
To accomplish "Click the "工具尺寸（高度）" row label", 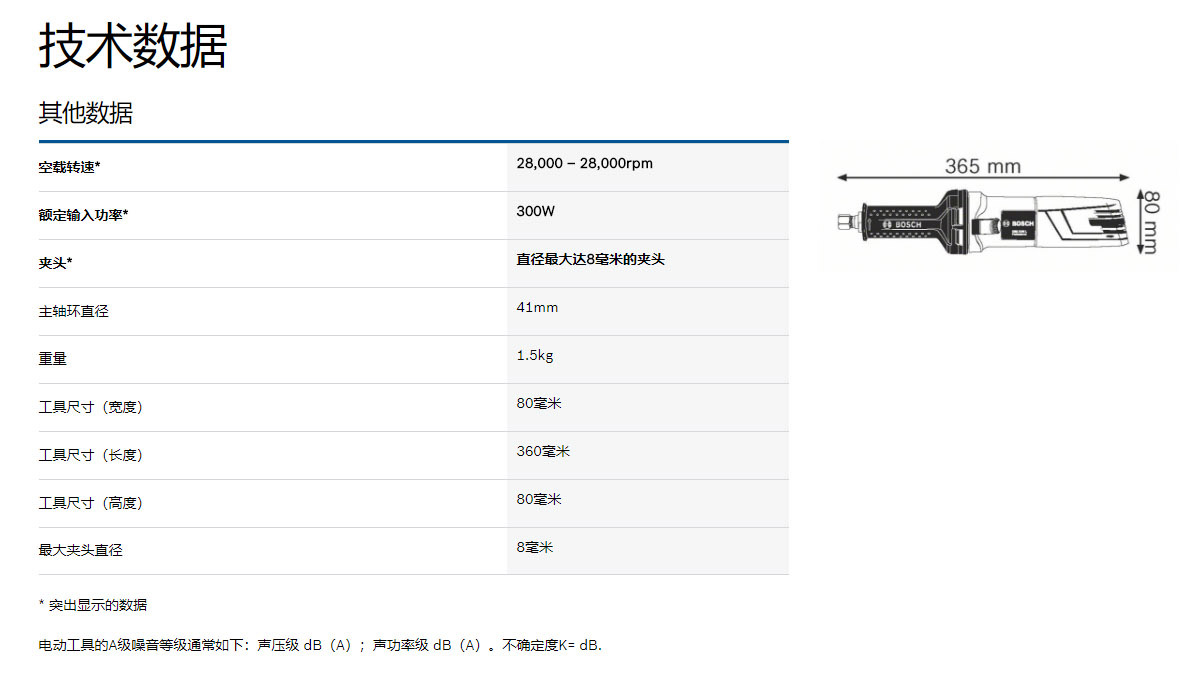I will 91,503.
